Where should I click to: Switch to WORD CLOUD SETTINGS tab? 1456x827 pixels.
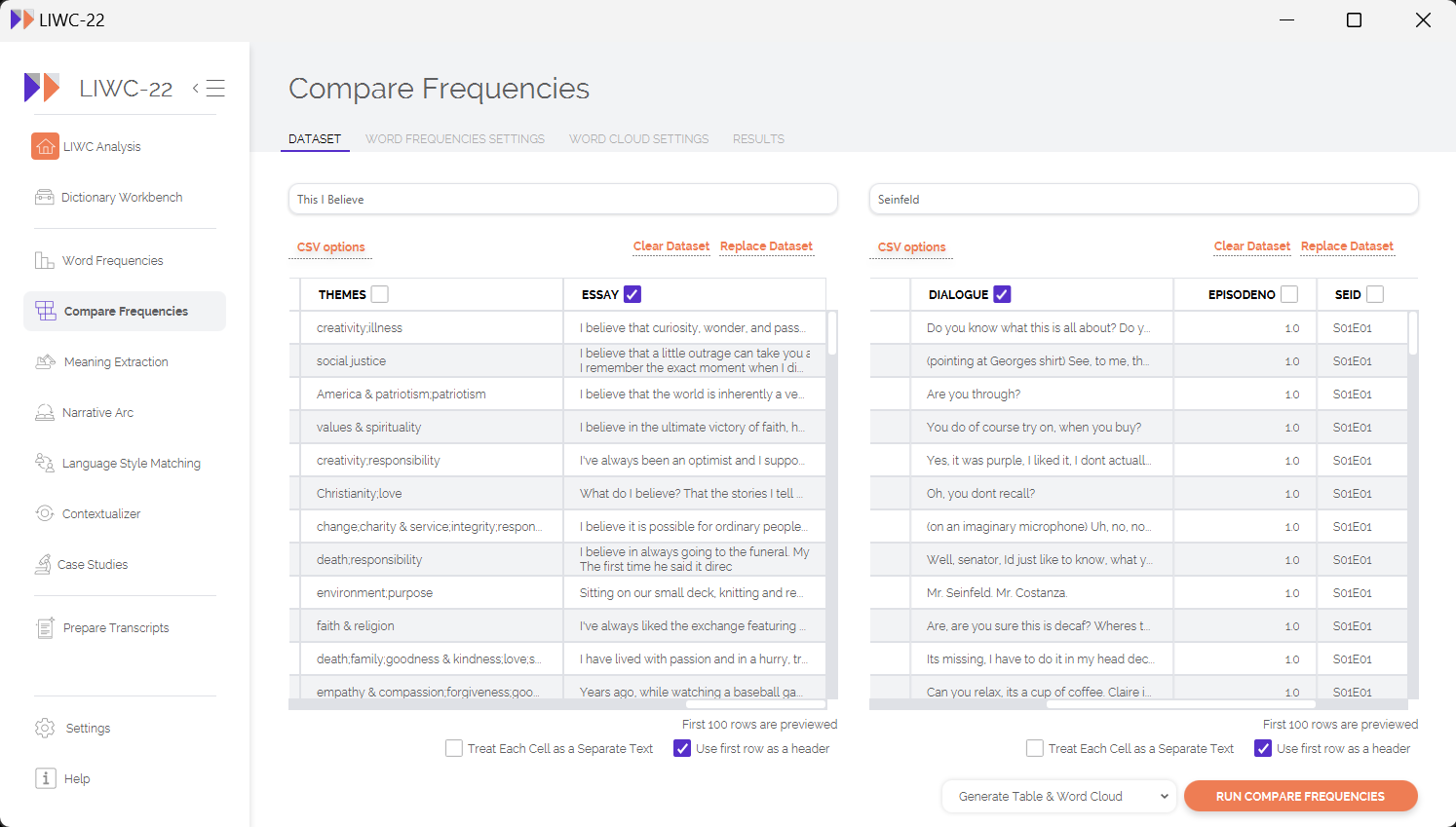tap(639, 139)
